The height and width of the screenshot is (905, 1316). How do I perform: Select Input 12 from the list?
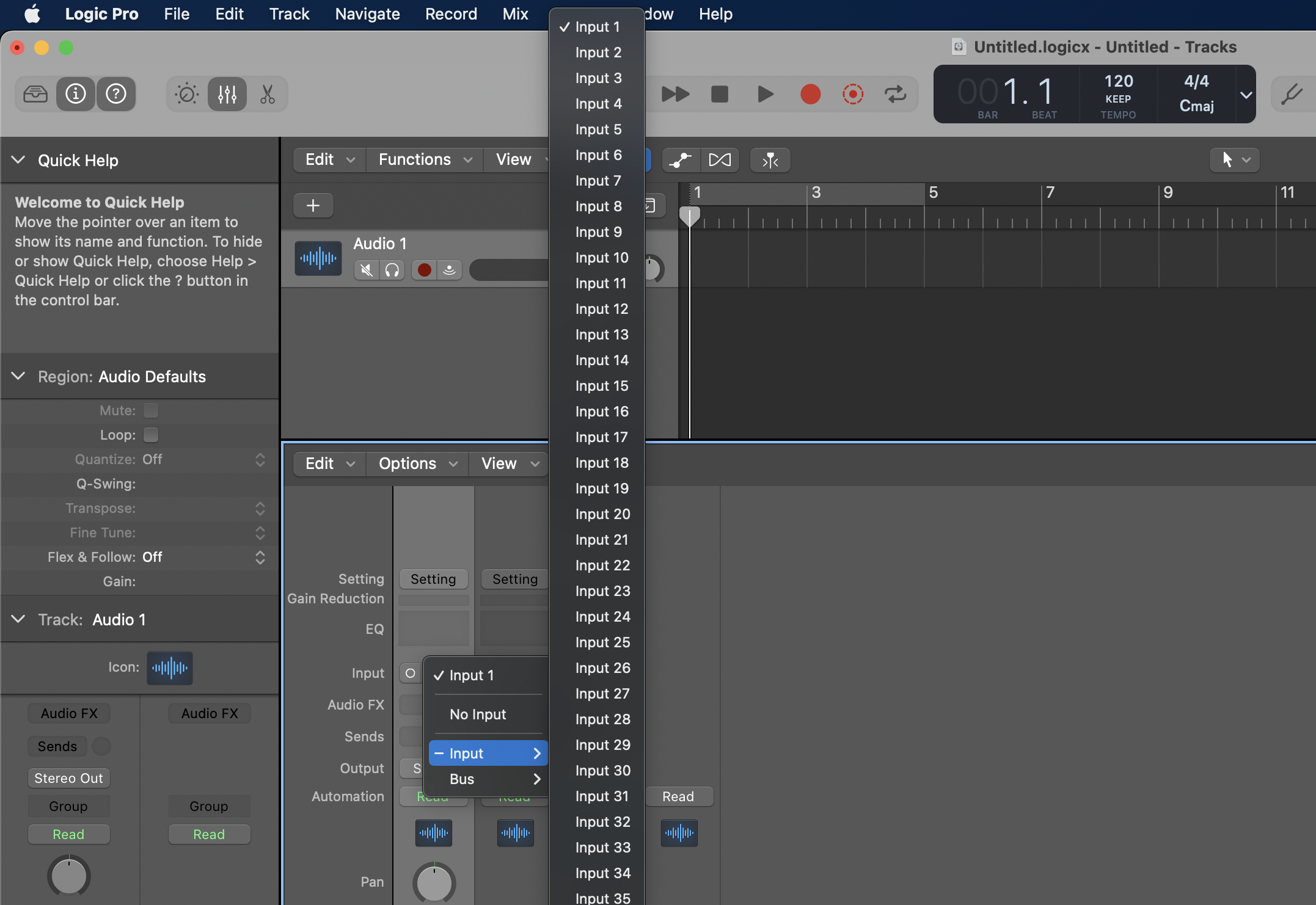601,309
